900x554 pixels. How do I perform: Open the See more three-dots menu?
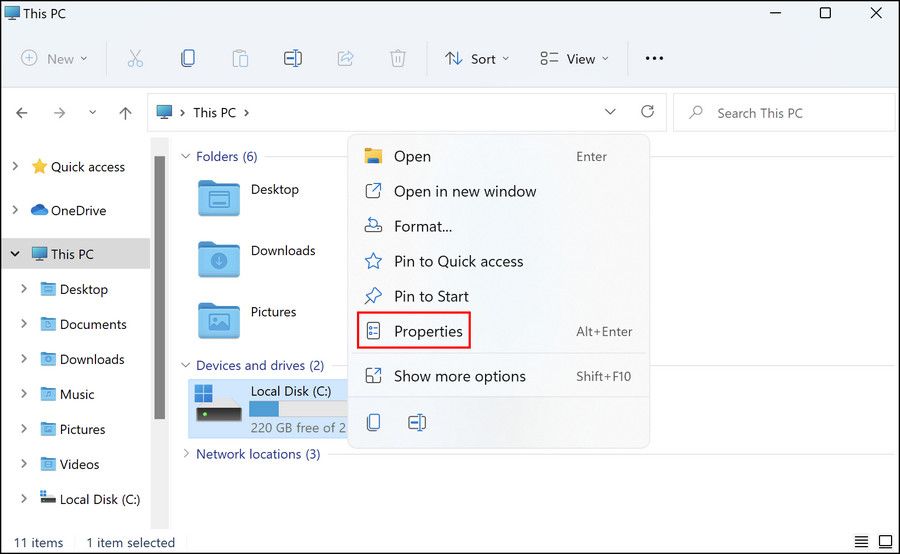point(654,58)
